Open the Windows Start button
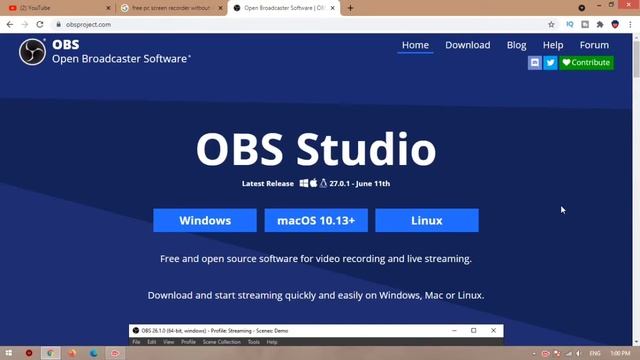 pos(9,353)
